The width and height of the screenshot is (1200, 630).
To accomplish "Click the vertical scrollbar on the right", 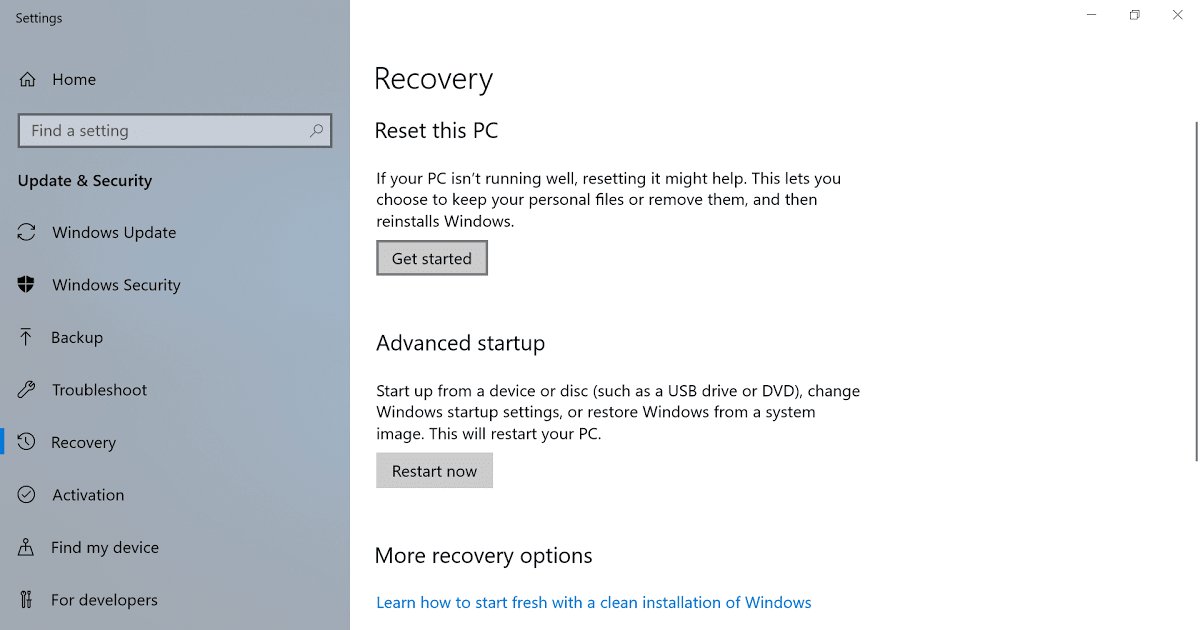I will tap(1196, 290).
